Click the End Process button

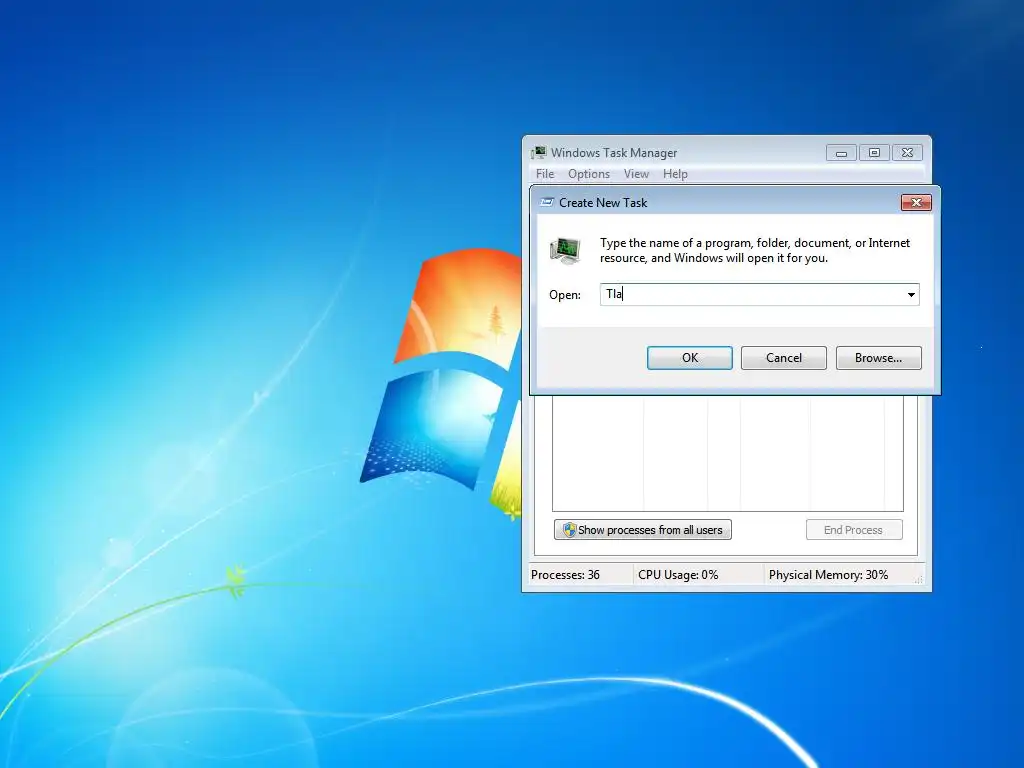(x=854, y=530)
